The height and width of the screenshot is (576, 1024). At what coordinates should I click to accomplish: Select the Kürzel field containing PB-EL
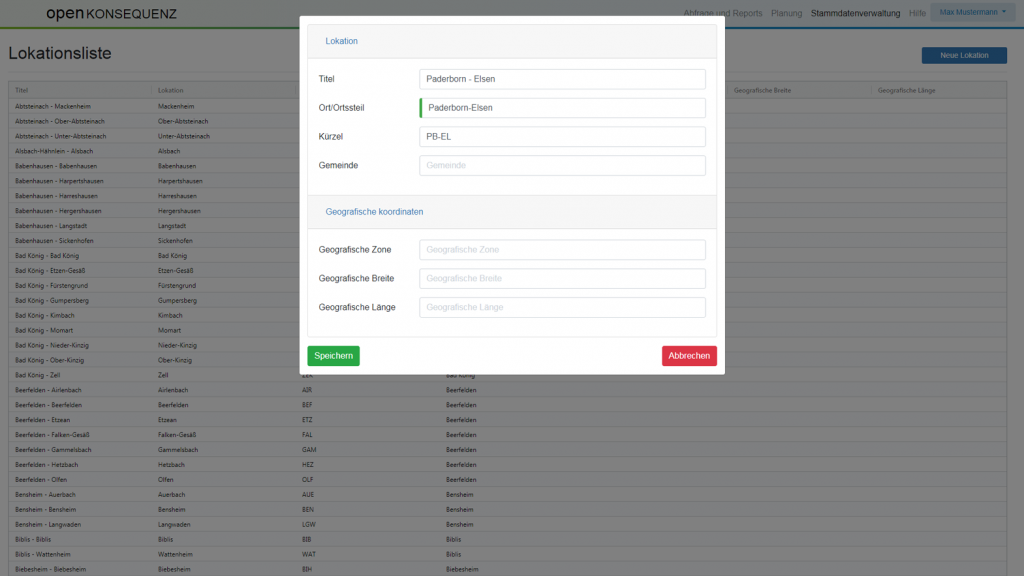562,137
